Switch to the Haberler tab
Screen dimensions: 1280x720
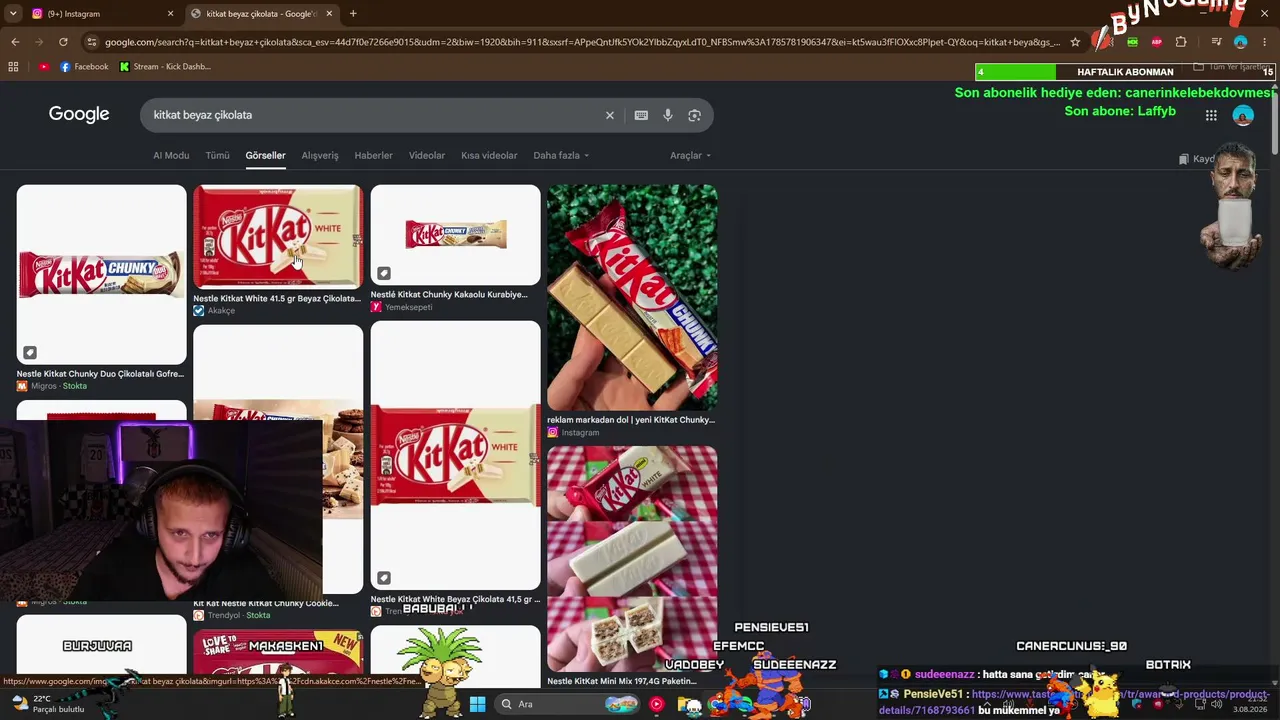[373, 156]
